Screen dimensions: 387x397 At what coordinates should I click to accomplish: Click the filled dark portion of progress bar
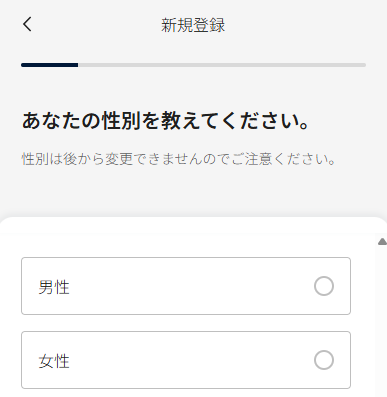pyautogui.click(x=49, y=65)
